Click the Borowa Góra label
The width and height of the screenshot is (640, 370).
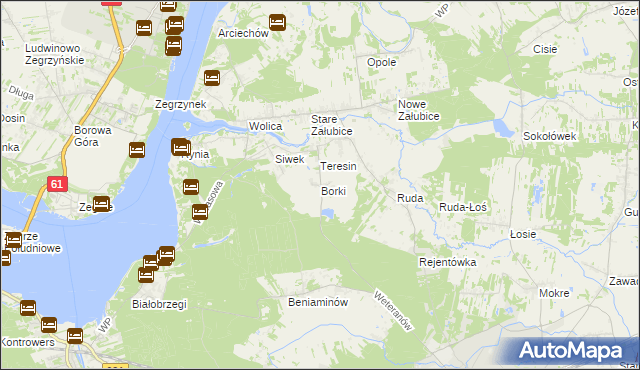pos(93,136)
